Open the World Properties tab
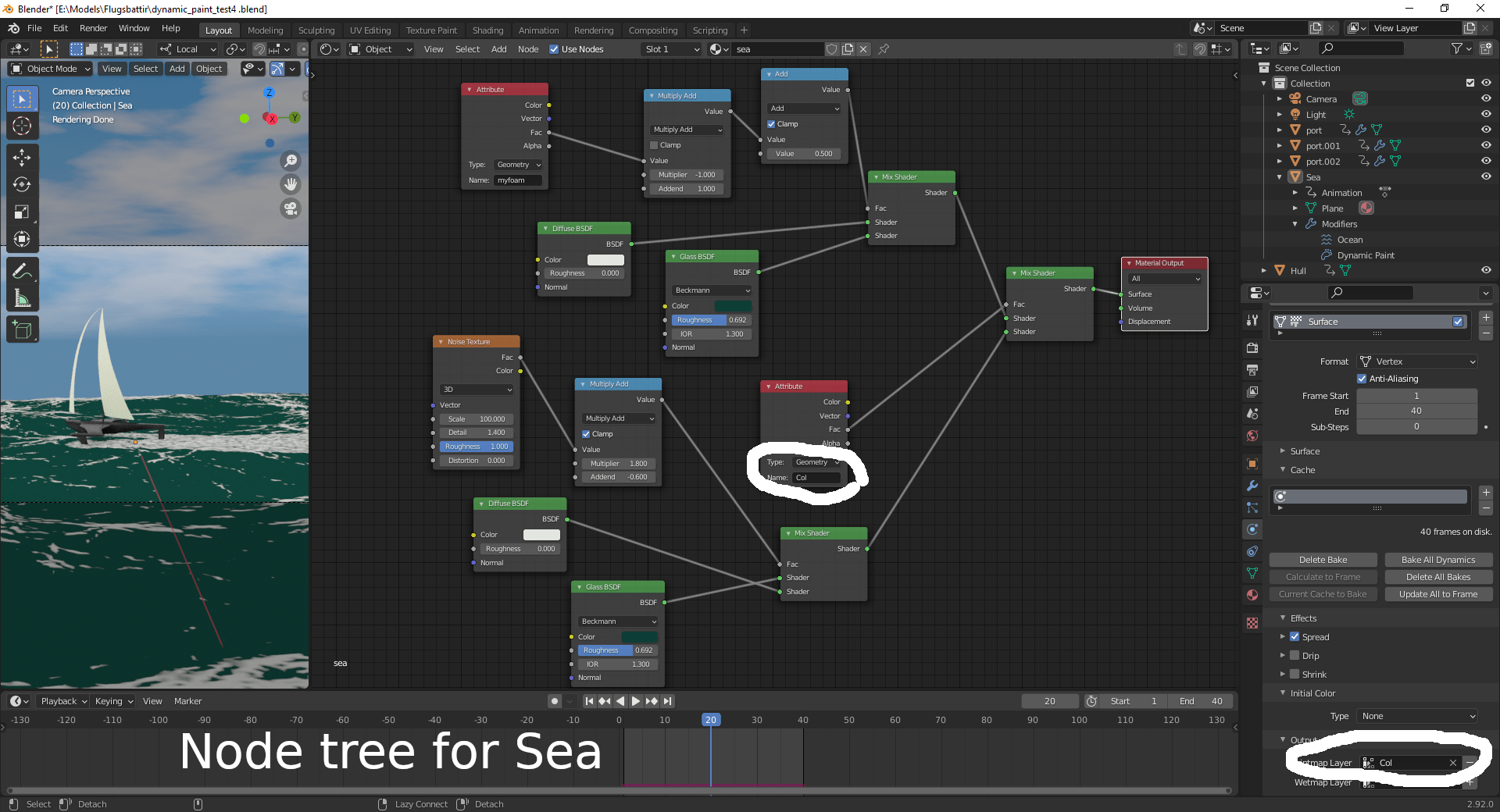The width and height of the screenshot is (1500, 812). pos(1252,436)
